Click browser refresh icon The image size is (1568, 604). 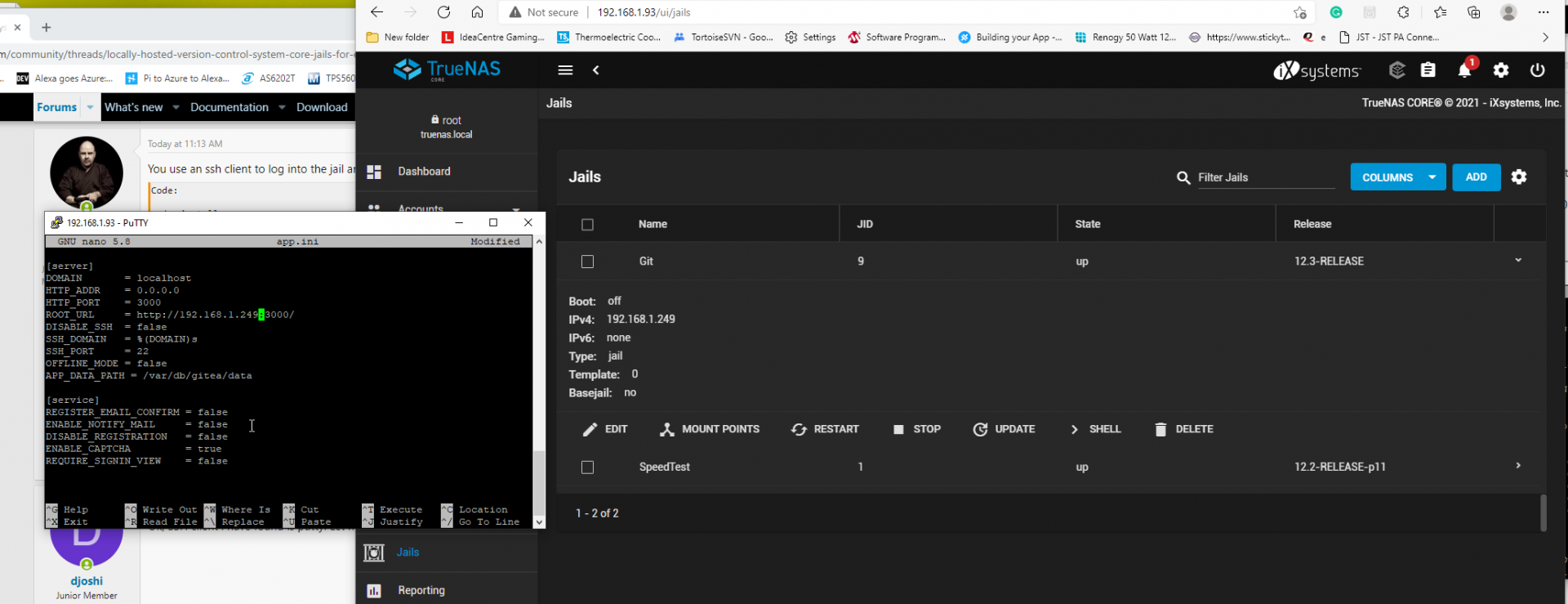(x=443, y=12)
